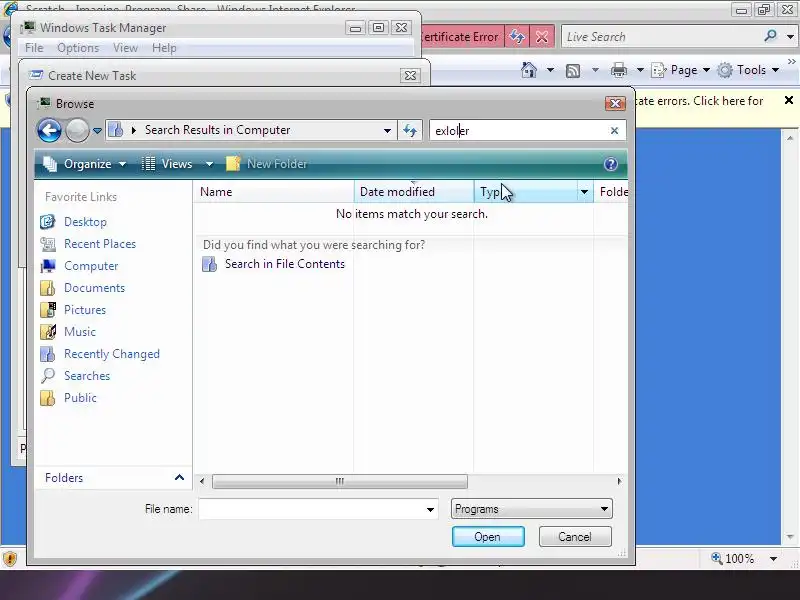This screenshot has height=600, width=800.
Task: Close the Browse dialog
Action: click(615, 104)
